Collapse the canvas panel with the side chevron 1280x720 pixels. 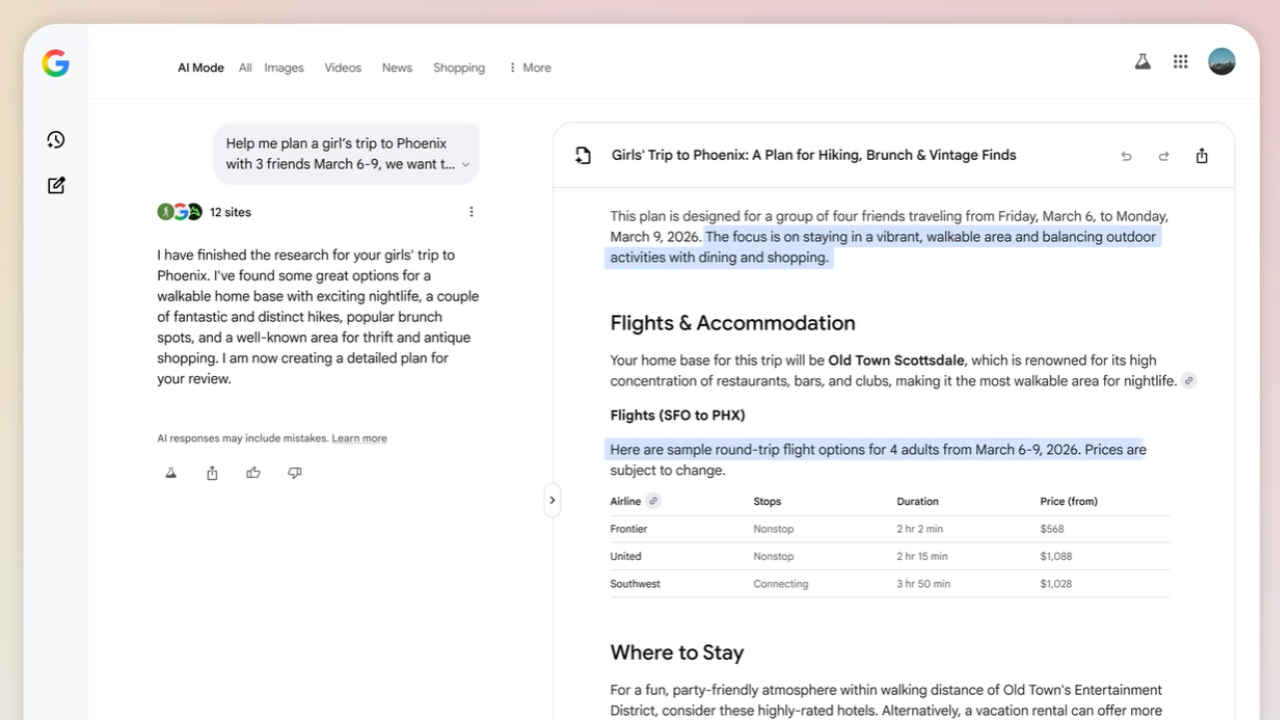click(x=552, y=500)
